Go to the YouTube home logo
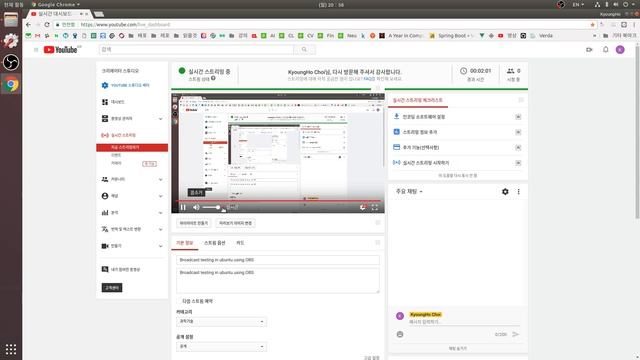The height and width of the screenshot is (360, 640). (61, 50)
